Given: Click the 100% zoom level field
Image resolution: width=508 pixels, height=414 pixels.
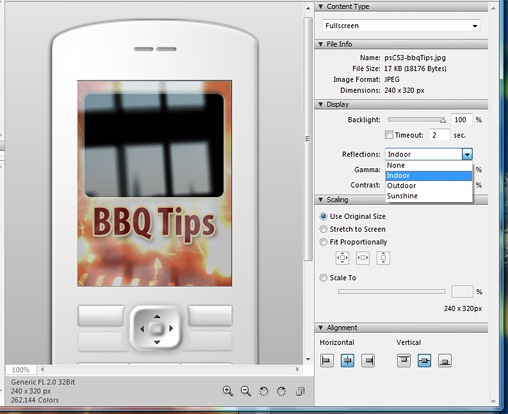Looking at the screenshot, I should [21, 370].
